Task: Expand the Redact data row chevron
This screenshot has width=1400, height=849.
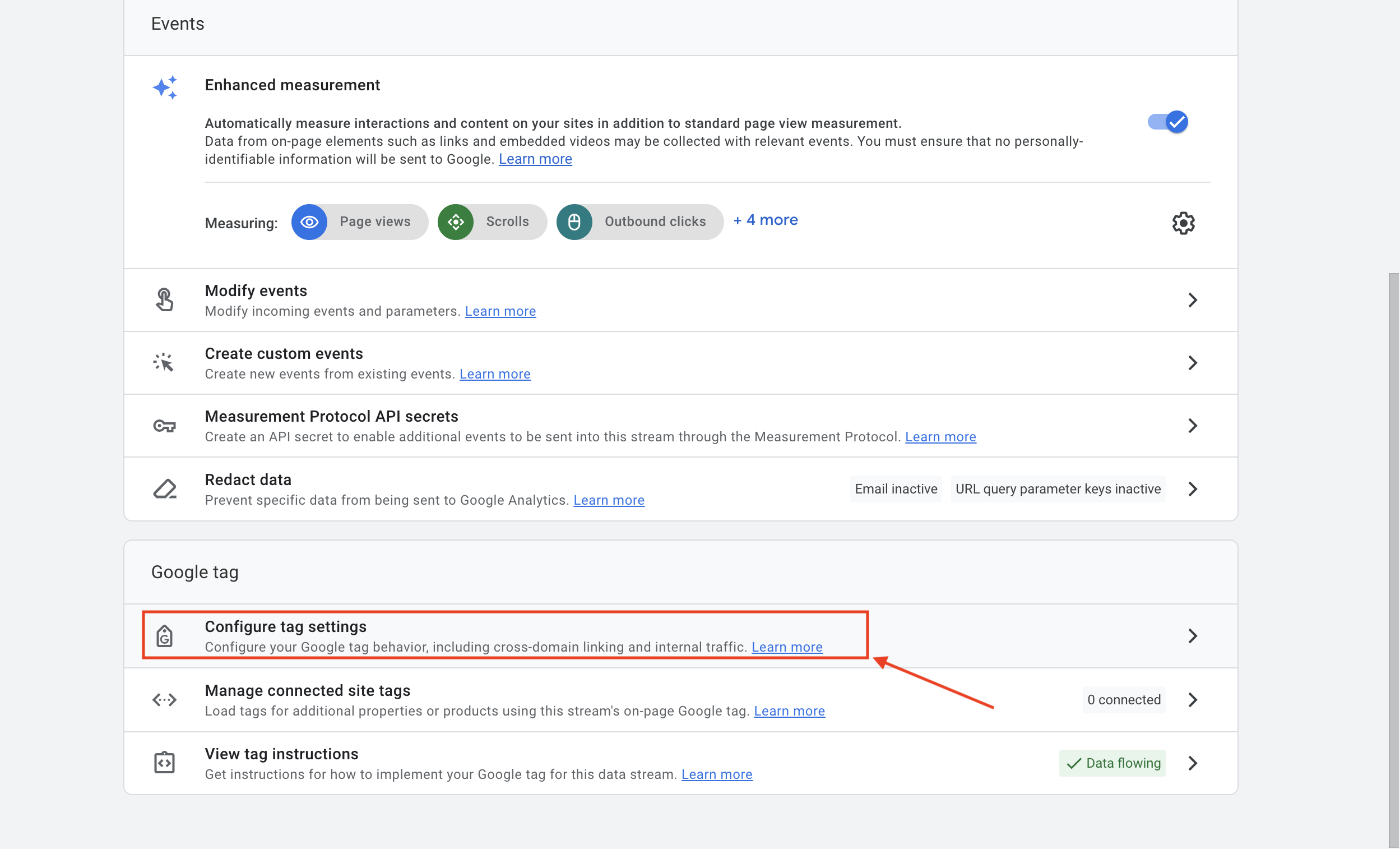Action: tap(1193, 489)
